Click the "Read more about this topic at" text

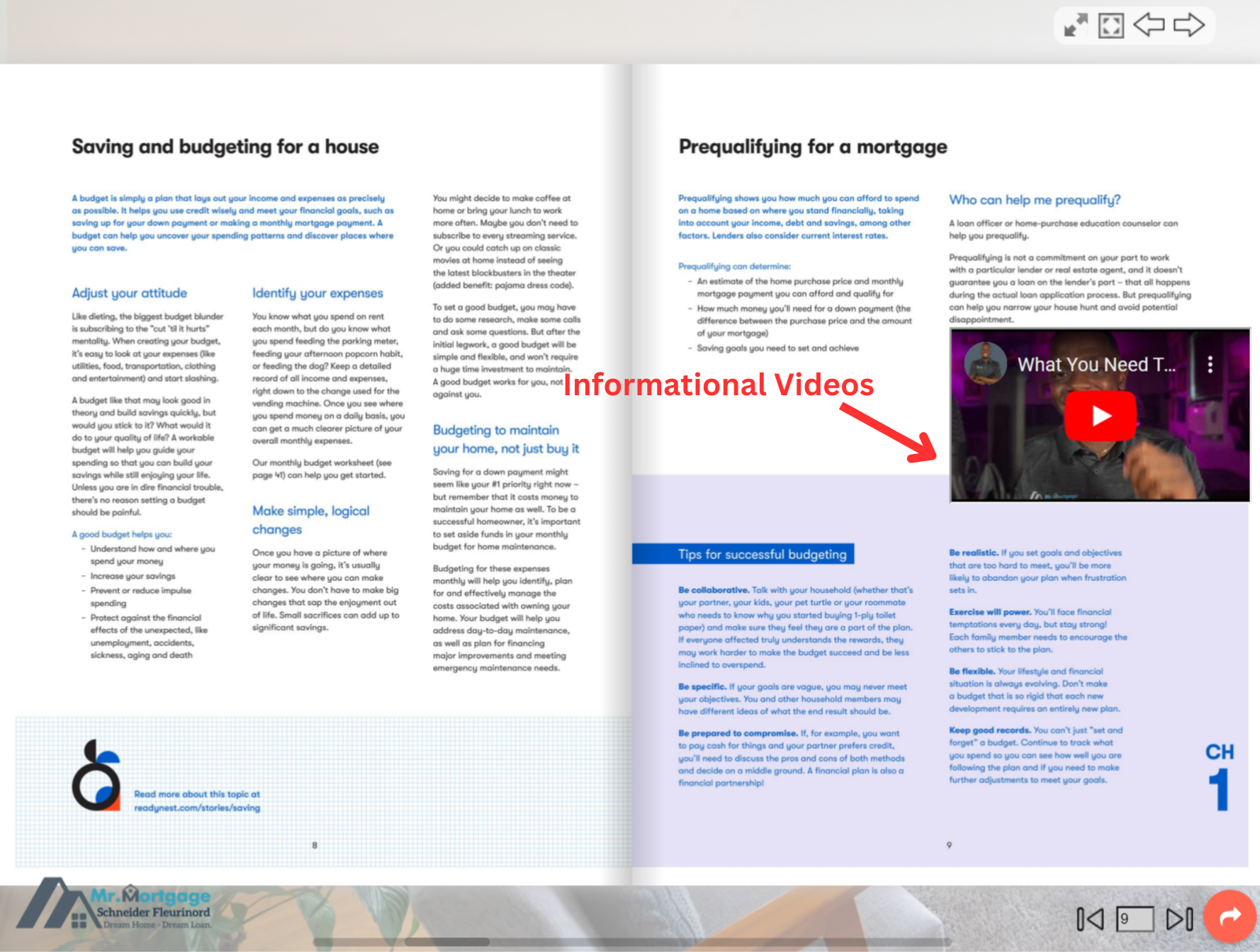pyautogui.click(x=197, y=794)
